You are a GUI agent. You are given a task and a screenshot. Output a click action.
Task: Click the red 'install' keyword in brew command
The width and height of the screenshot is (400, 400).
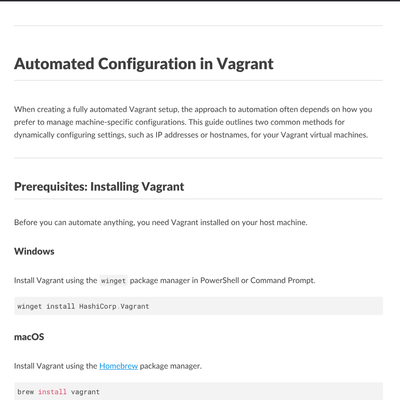pos(52,392)
